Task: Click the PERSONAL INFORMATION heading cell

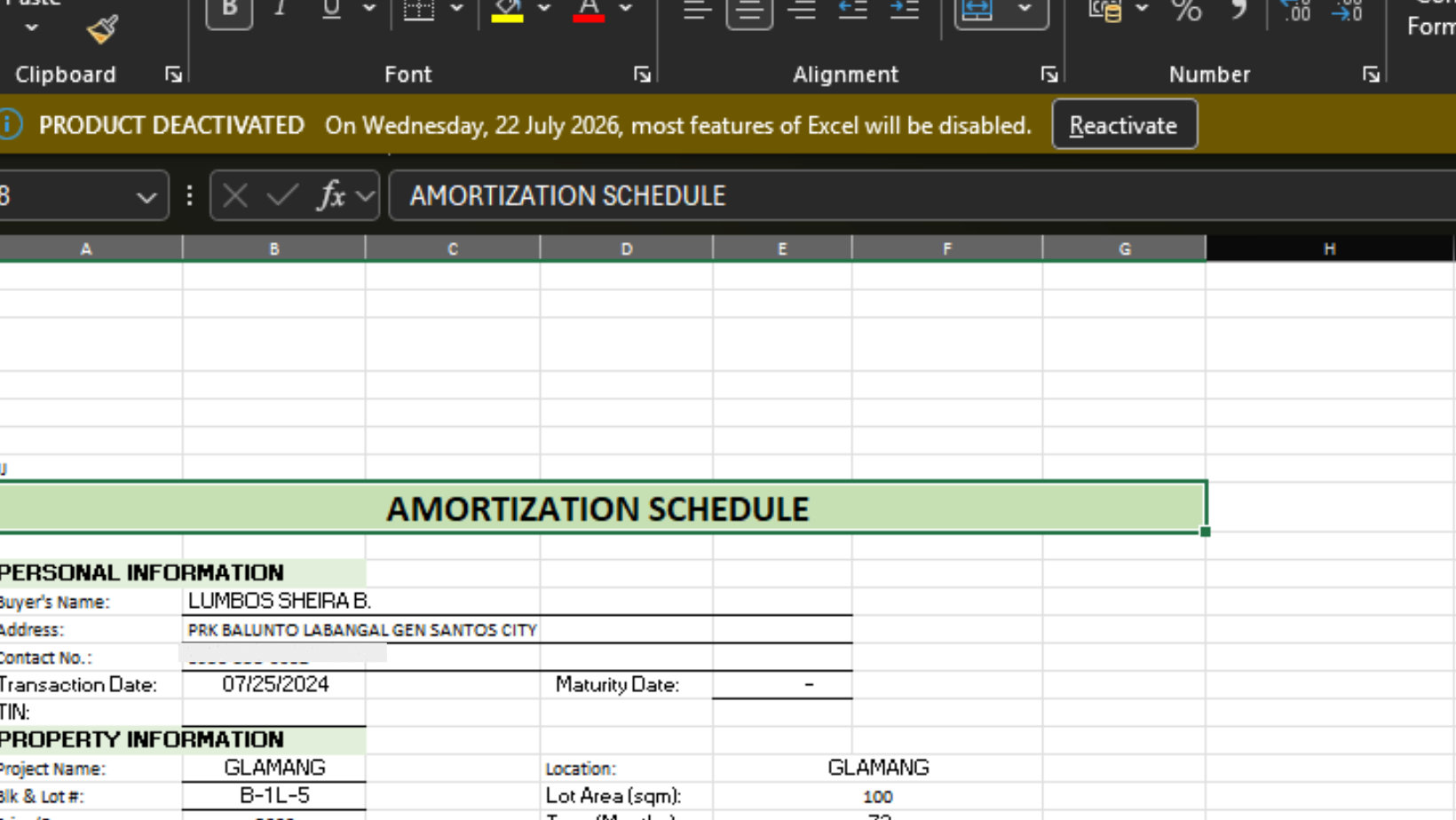Action: [182, 572]
